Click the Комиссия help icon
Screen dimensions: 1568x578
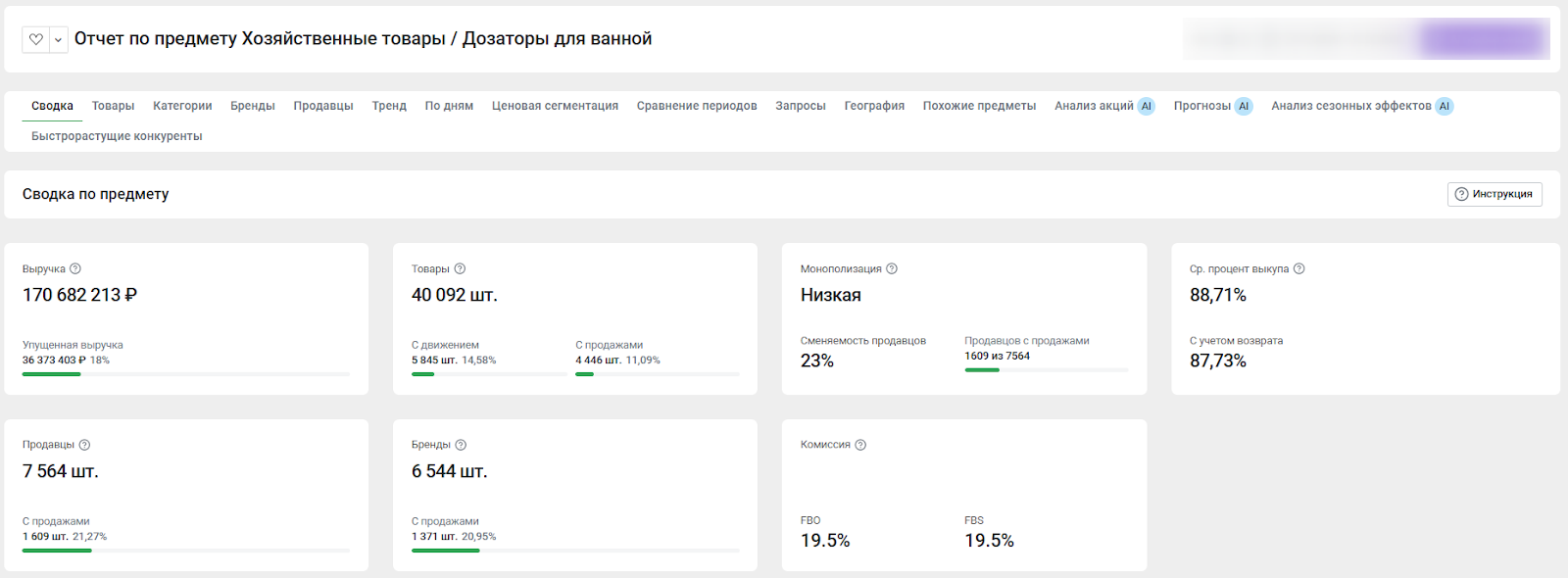[x=860, y=445]
